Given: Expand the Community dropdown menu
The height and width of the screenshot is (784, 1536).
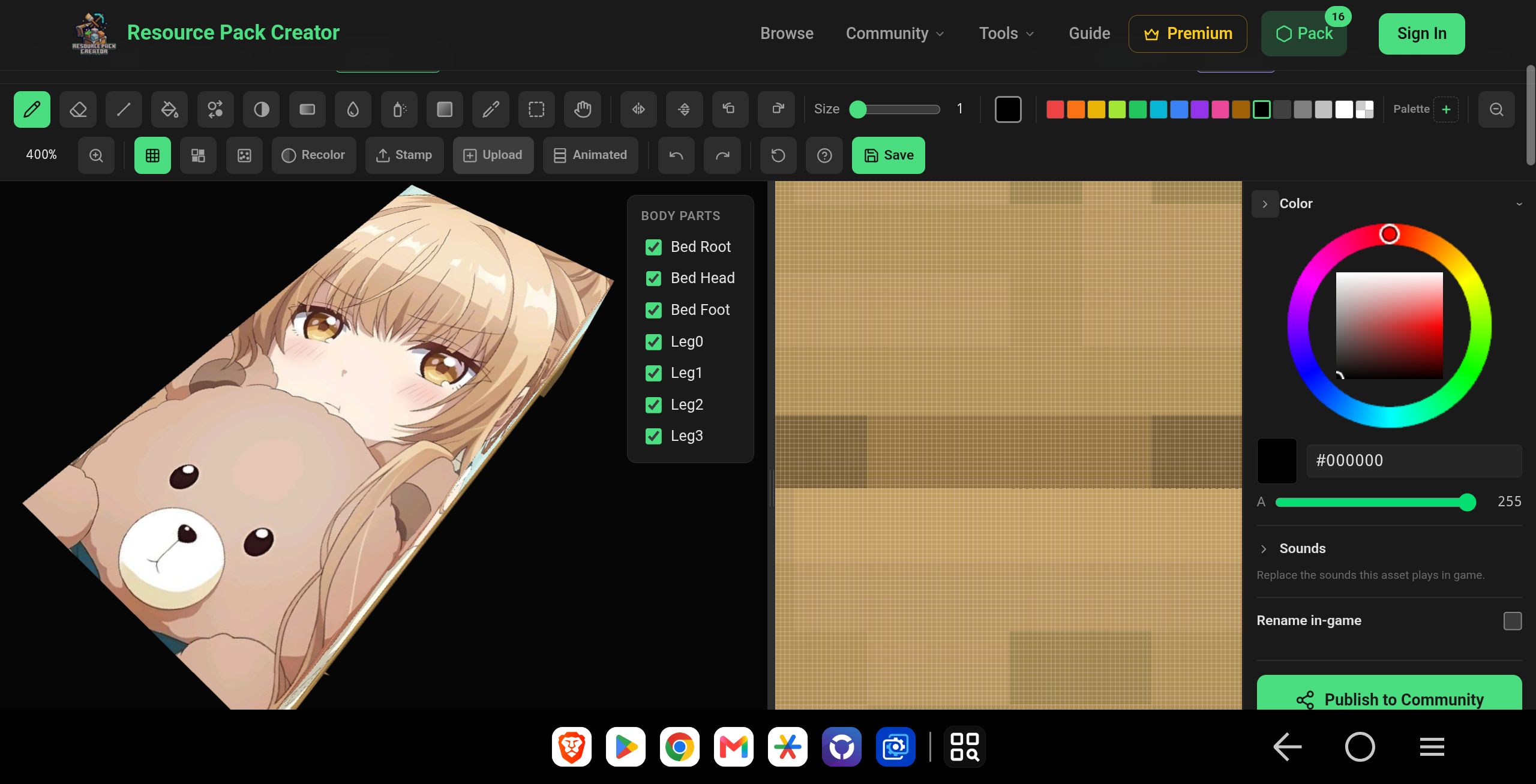Looking at the screenshot, I should coord(895,34).
